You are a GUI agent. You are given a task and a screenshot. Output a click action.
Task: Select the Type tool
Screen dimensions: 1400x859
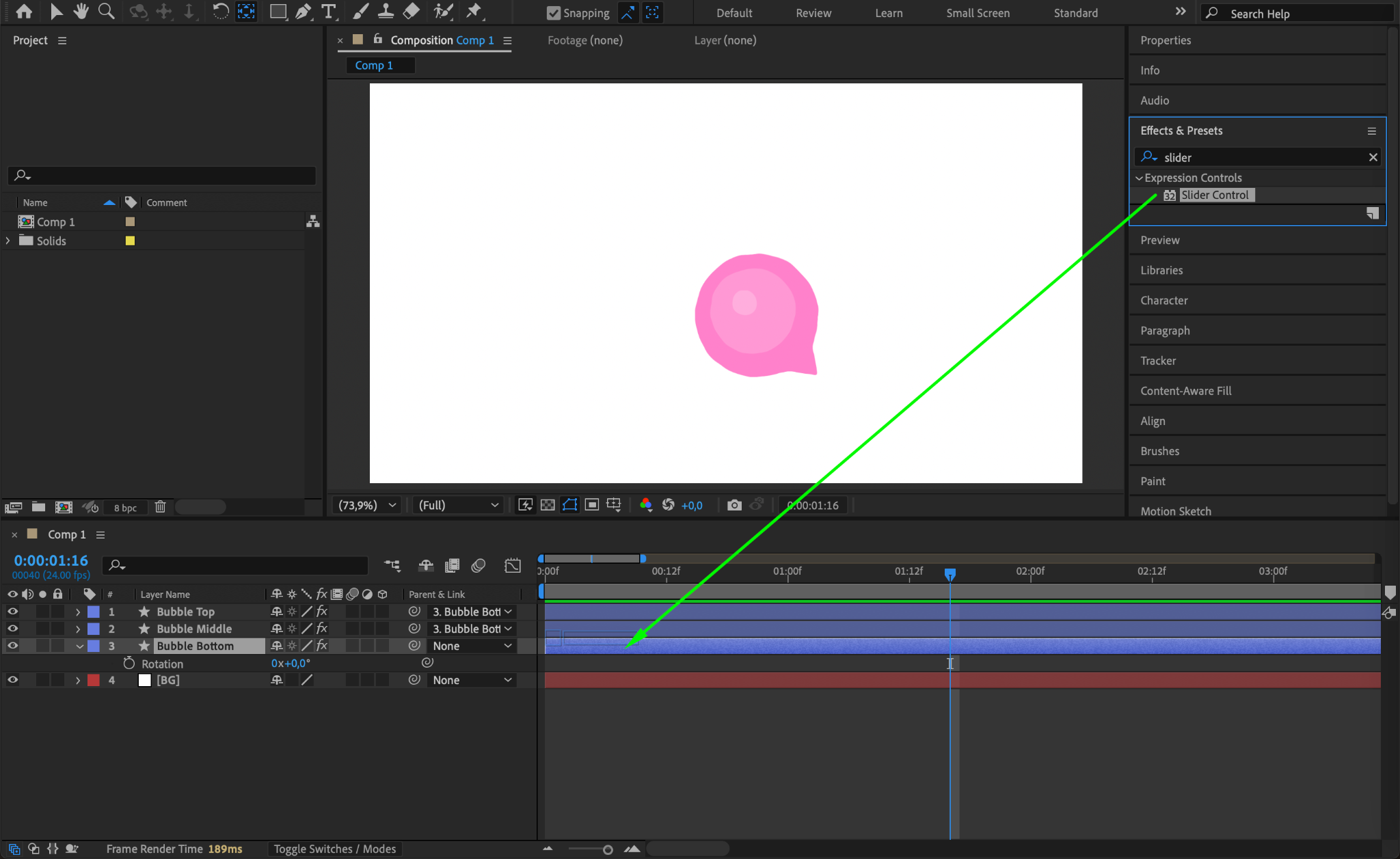329,12
